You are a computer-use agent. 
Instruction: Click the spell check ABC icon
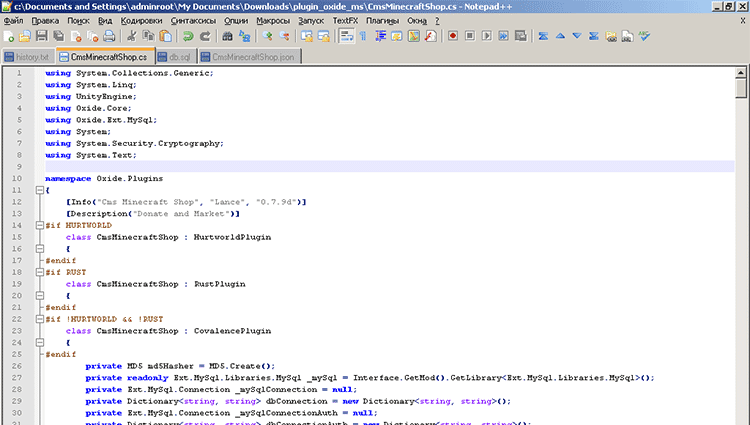click(644, 36)
